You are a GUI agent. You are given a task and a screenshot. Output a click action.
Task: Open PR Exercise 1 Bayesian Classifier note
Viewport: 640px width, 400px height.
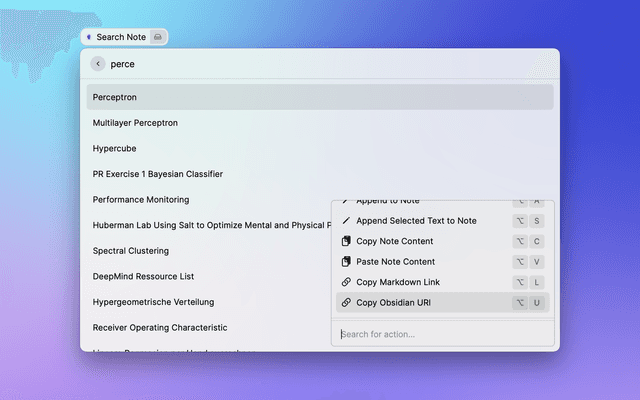pos(158,174)
